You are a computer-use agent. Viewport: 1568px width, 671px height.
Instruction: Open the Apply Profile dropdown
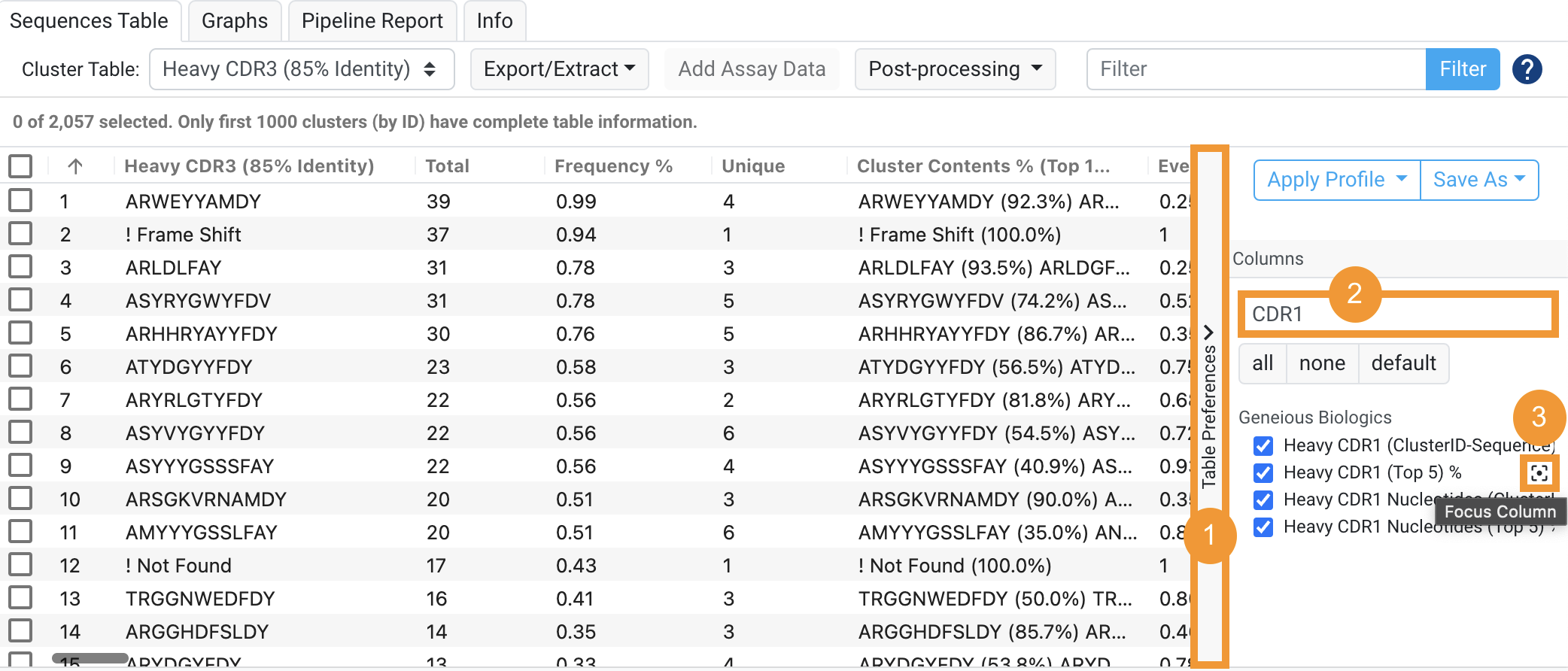click(1336, 180)
